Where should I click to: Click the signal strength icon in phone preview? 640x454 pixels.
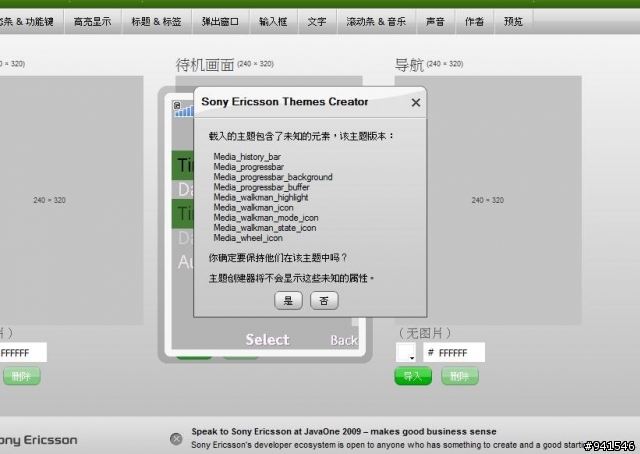[x=184, y=110]
